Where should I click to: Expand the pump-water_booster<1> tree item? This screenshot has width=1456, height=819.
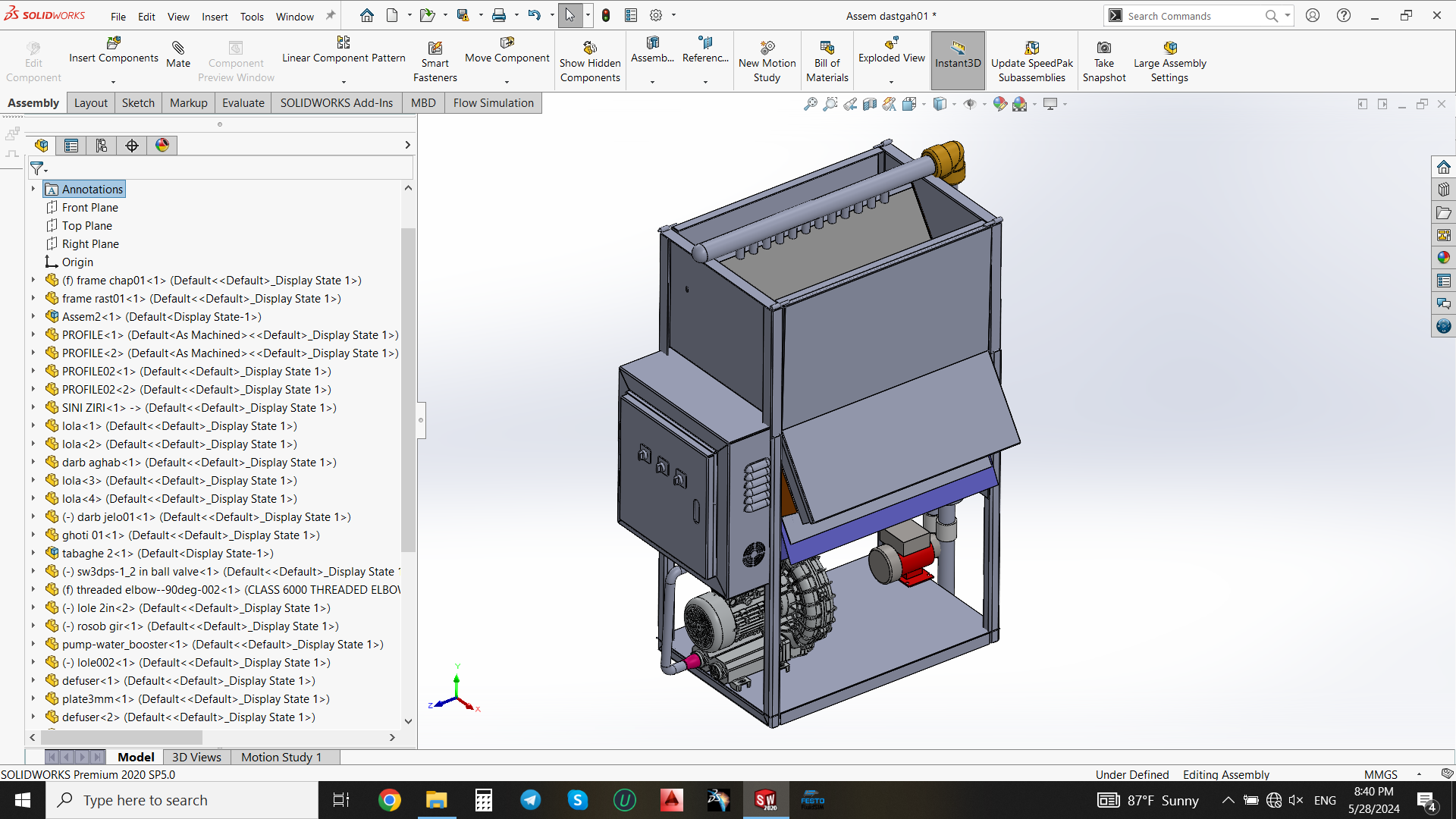click(x=33, y=644)
